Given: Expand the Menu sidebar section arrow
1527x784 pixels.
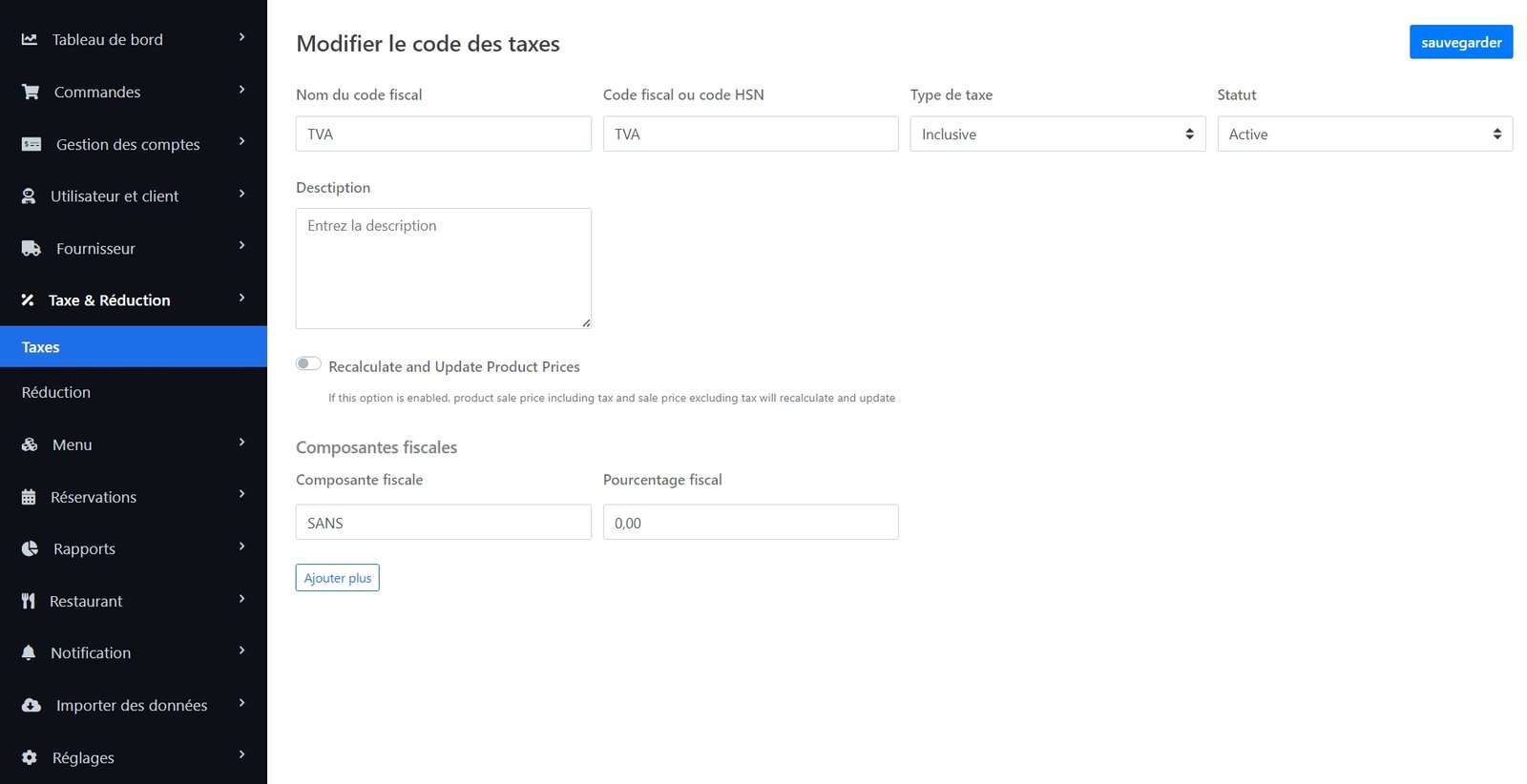Looking at the screenshot, I should click(x=241, y=443).
